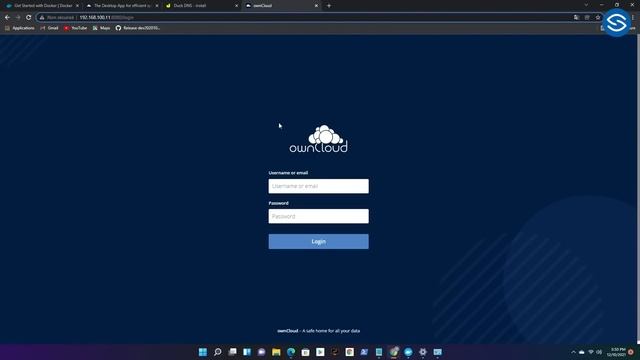Bookmark this page with the star icon
Viewport: 640px width, 360px height.
click(x=598, y=18)
